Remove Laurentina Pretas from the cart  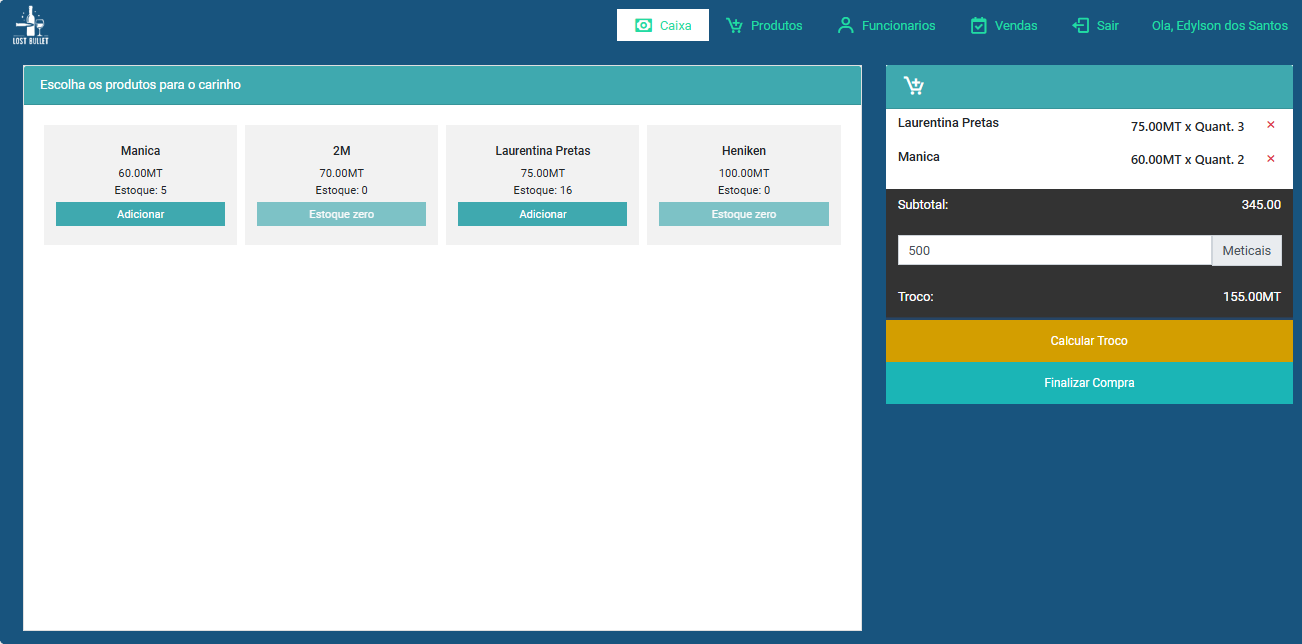point(1270,125)
